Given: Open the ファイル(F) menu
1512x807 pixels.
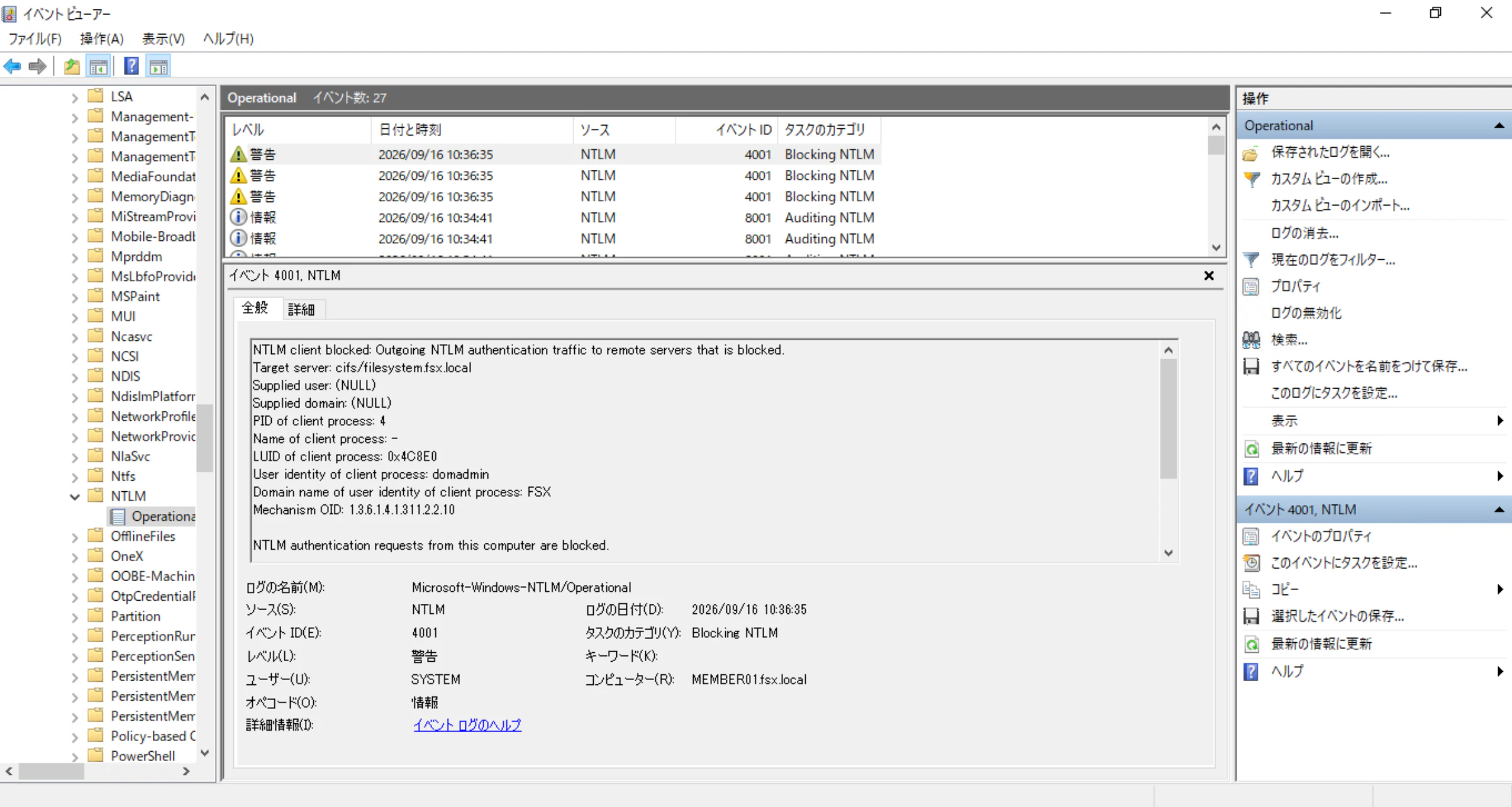Looking at the screenshot, I should (x=35, y=39).
